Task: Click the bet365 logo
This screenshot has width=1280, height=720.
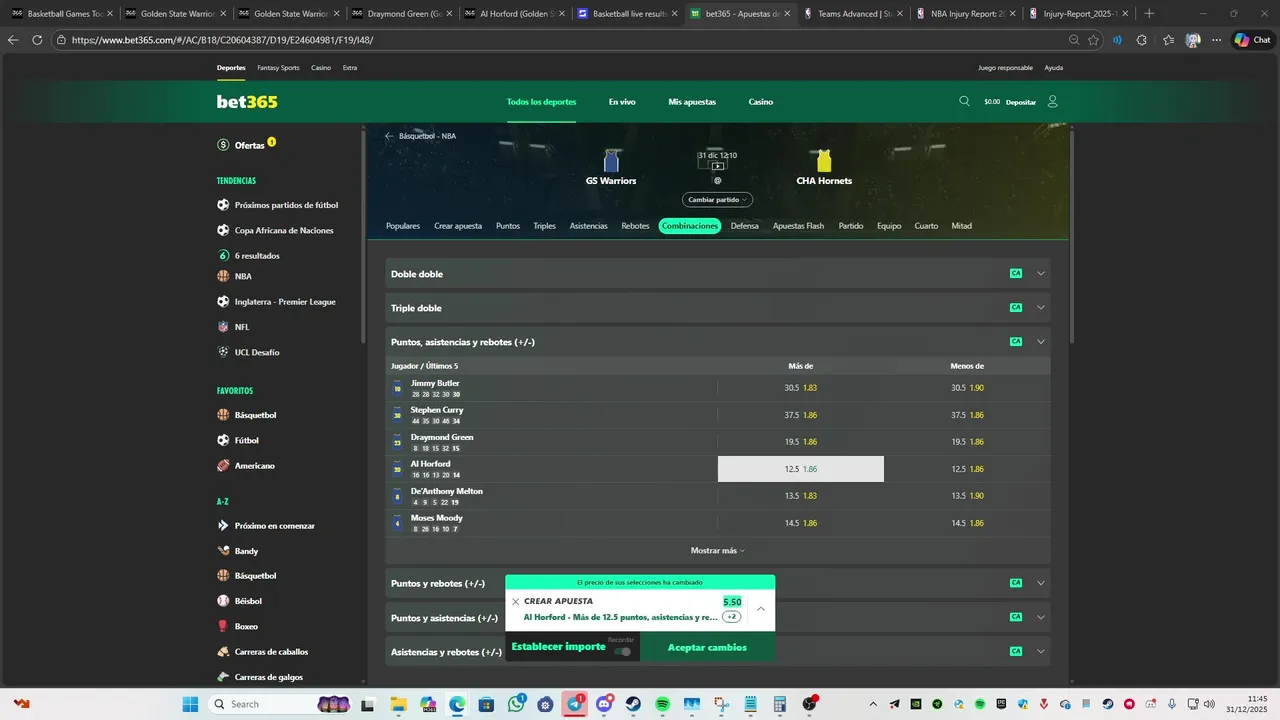Action: 247,101
